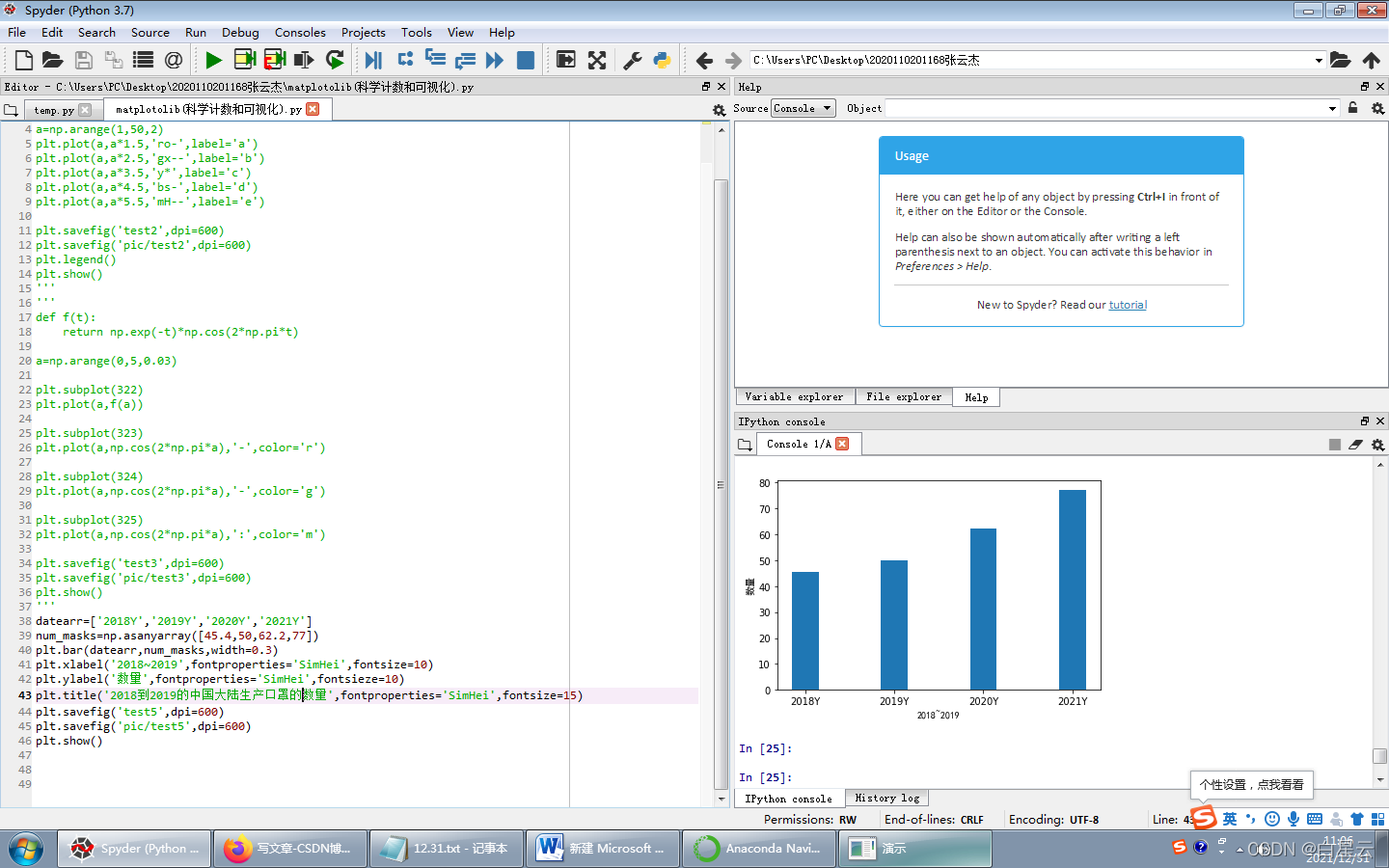This screenshot has width=1389, height=868.
Task: Toggle fullscreen mode icon
Action: tap(597, 60)
